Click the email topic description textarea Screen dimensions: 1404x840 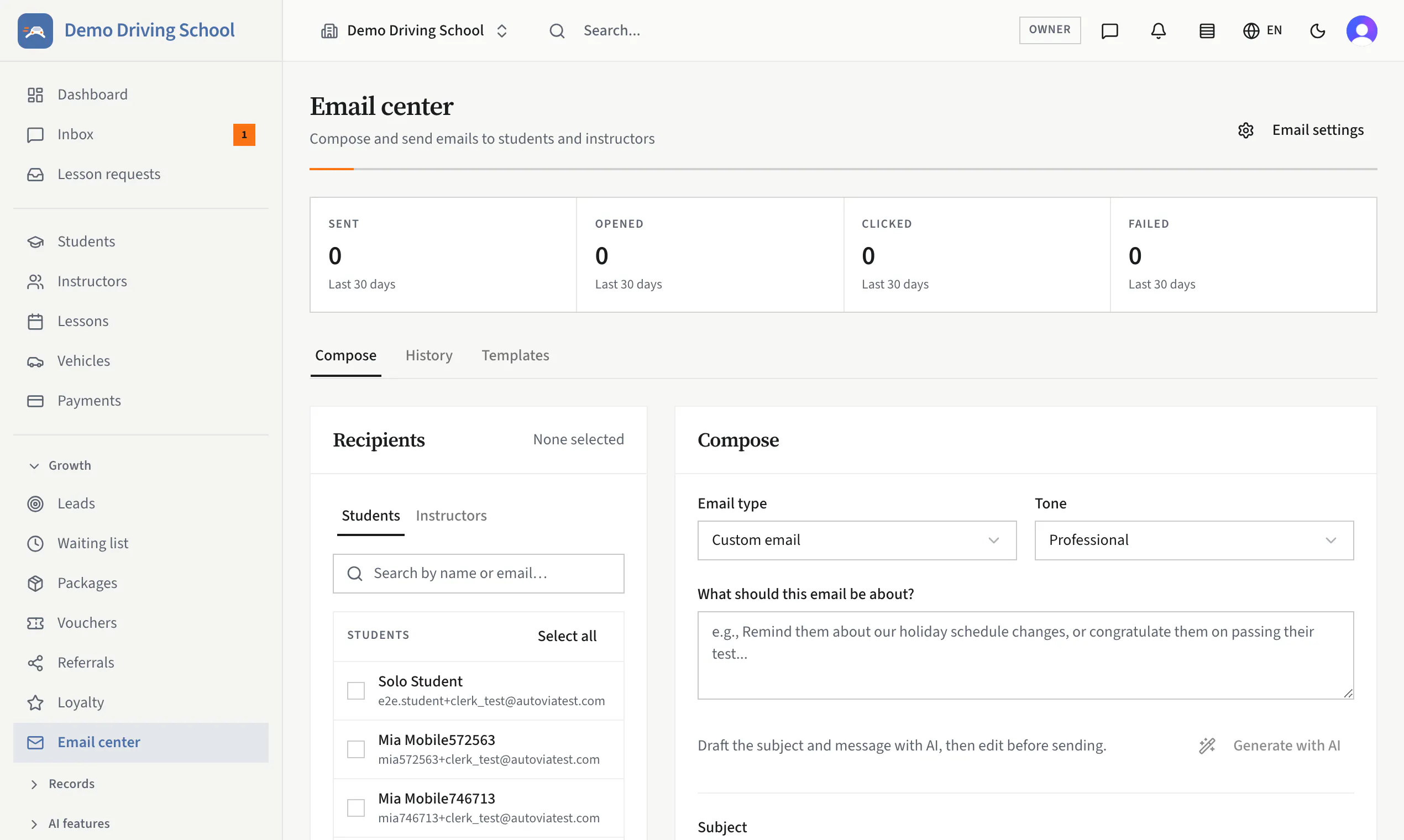[1025, 655]
